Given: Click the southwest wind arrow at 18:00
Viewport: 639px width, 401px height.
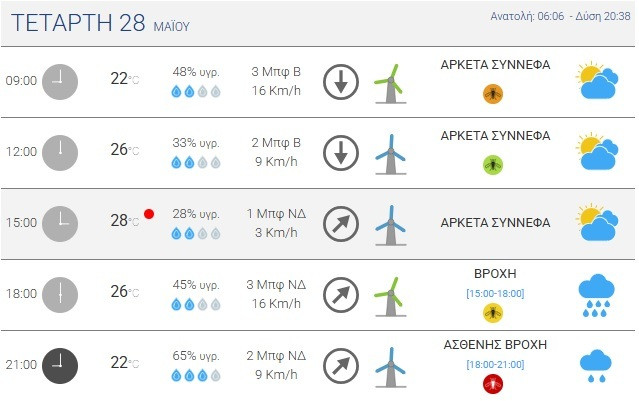Looking at the screenshot, I should pyautogui.click(x=341, y=294).
